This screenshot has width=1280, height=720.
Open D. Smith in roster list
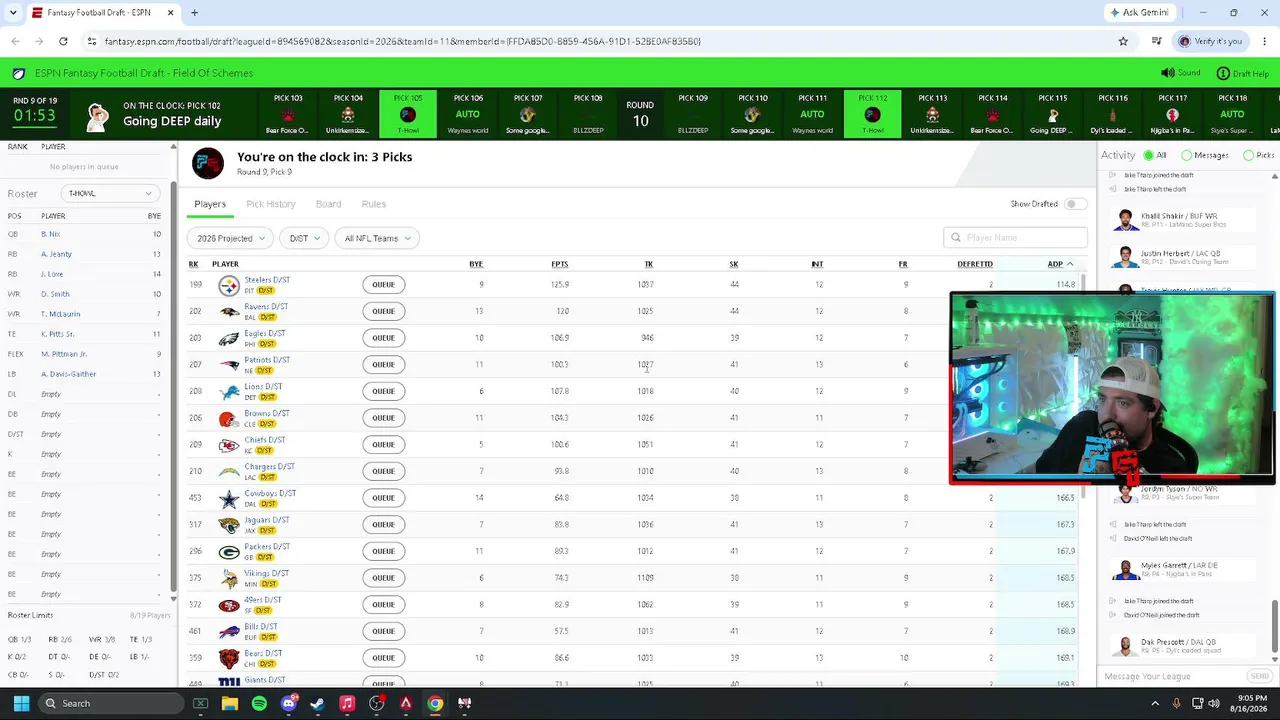click(55, 294)
